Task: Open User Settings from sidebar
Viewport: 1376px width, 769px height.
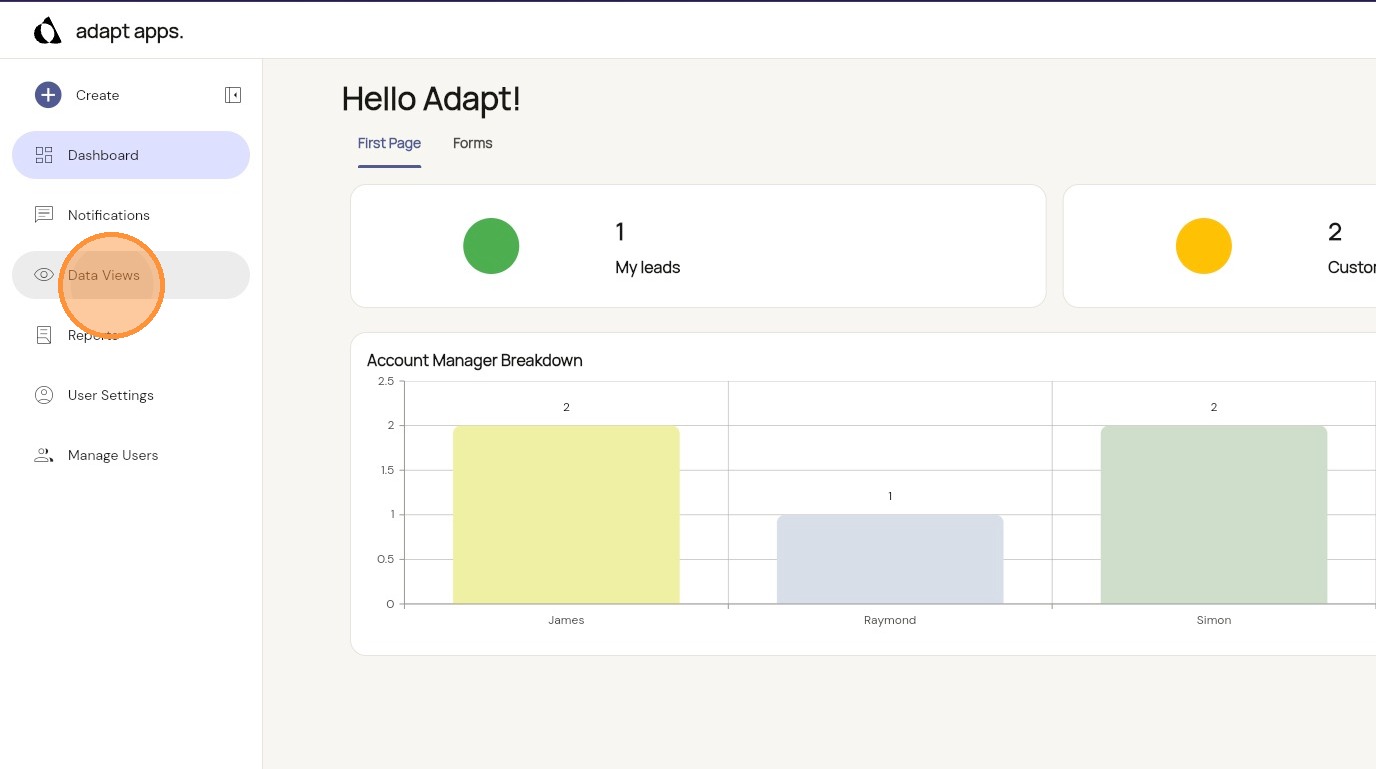Action: click(110, 395)
